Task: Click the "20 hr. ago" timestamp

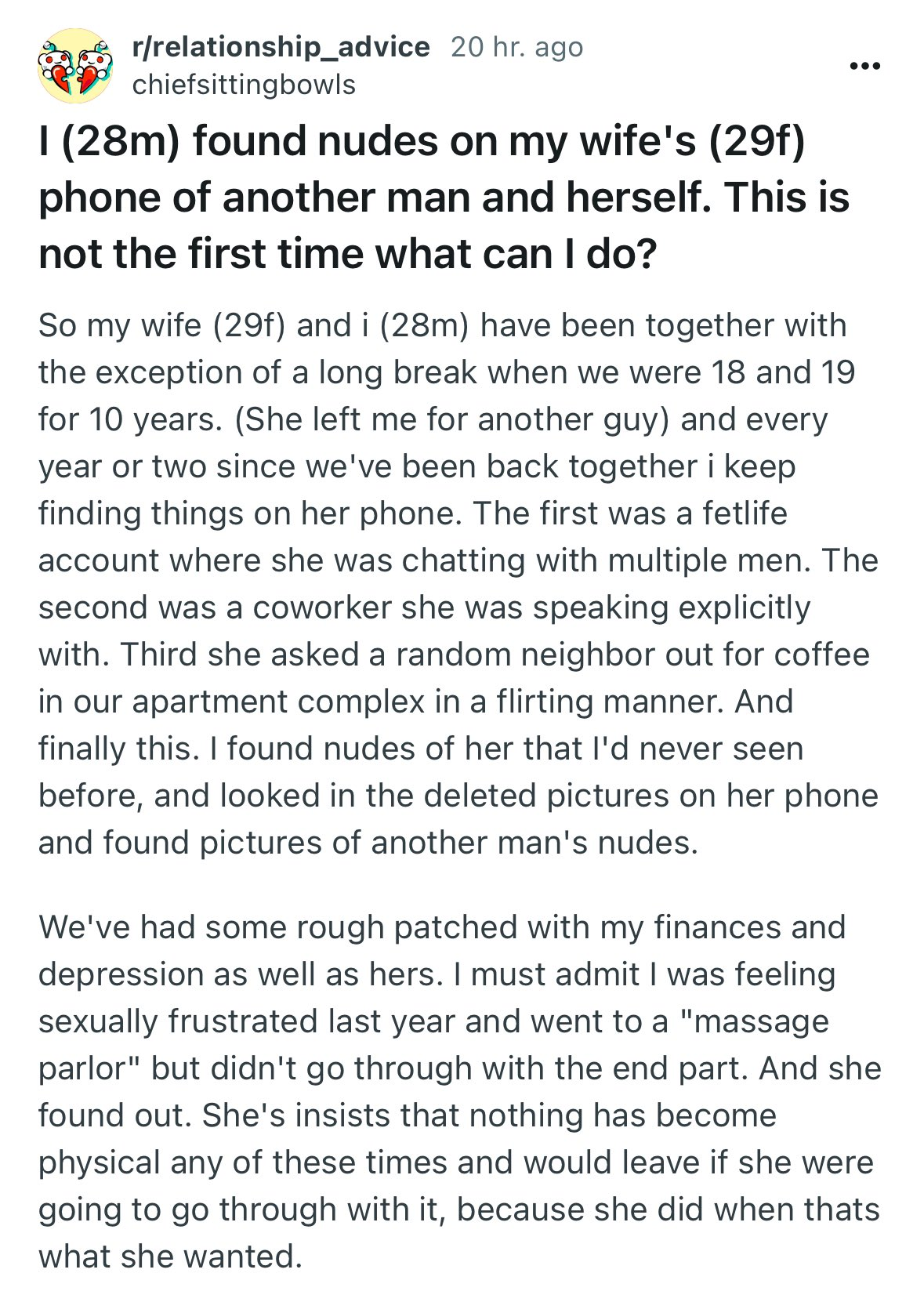Action: [x=517, y=47]
